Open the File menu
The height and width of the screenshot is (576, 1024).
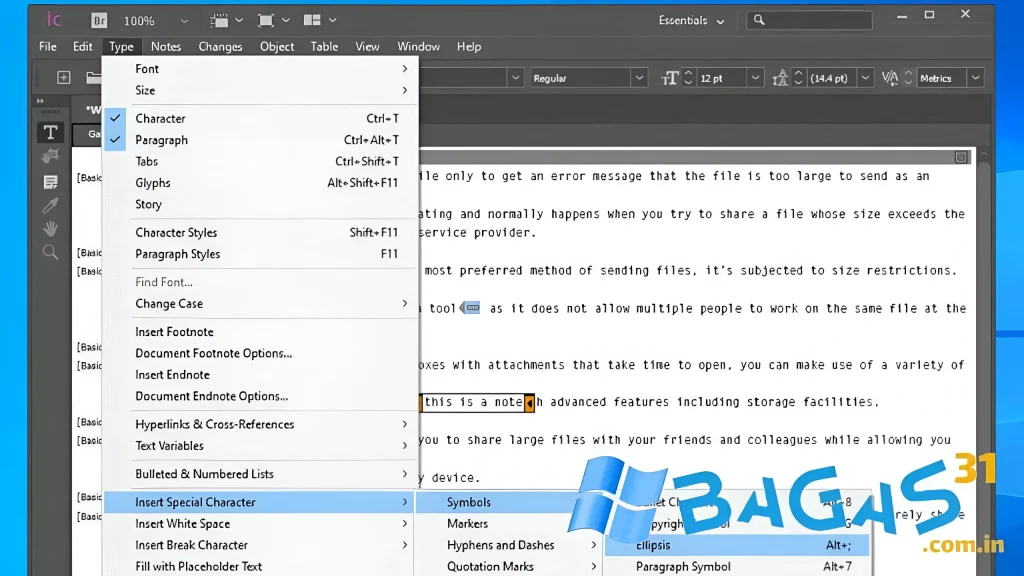(x=48, y=46)
